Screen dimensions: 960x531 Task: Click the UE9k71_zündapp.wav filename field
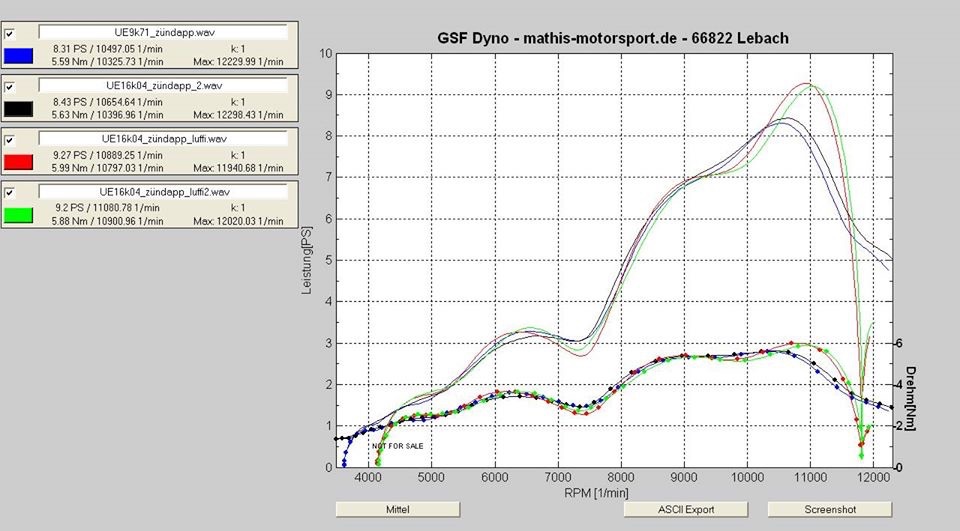(164, 33)
